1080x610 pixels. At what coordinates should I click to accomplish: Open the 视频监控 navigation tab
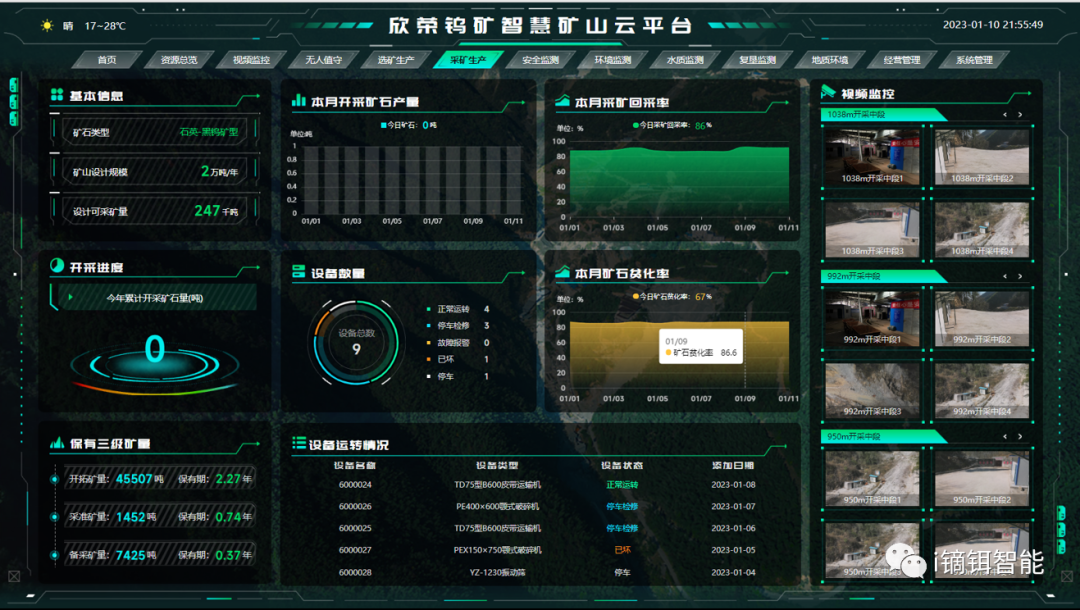coord(251,60)
